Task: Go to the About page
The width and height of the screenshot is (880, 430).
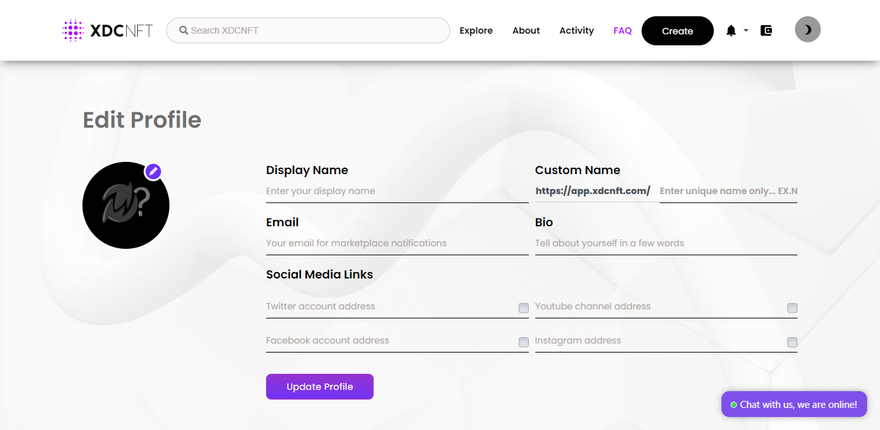Action: click(x=526, y=31)
